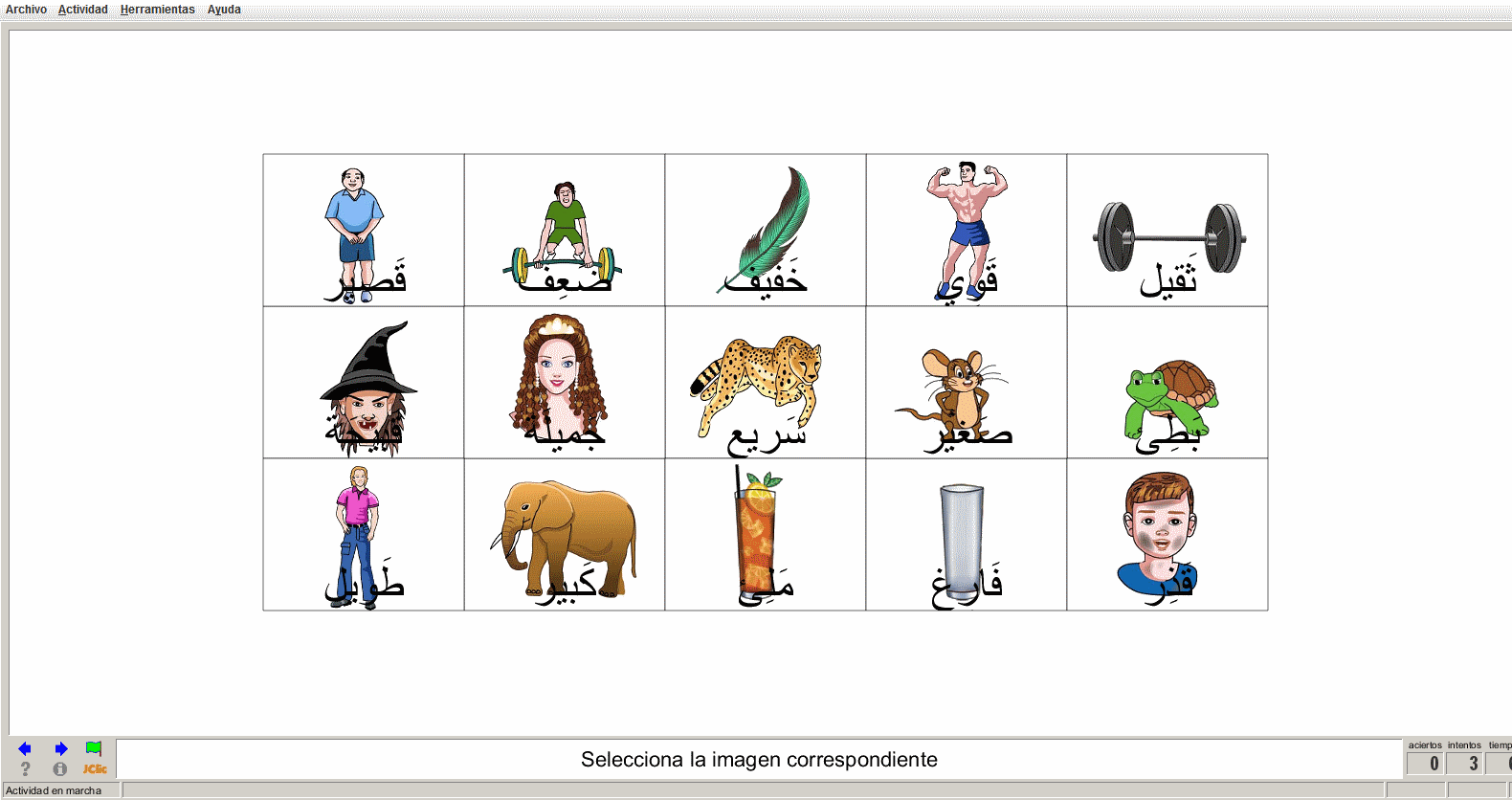Select the iced tea drink image
The height and width of the screenshot is (800, 1512).
(x=766, y=535)
